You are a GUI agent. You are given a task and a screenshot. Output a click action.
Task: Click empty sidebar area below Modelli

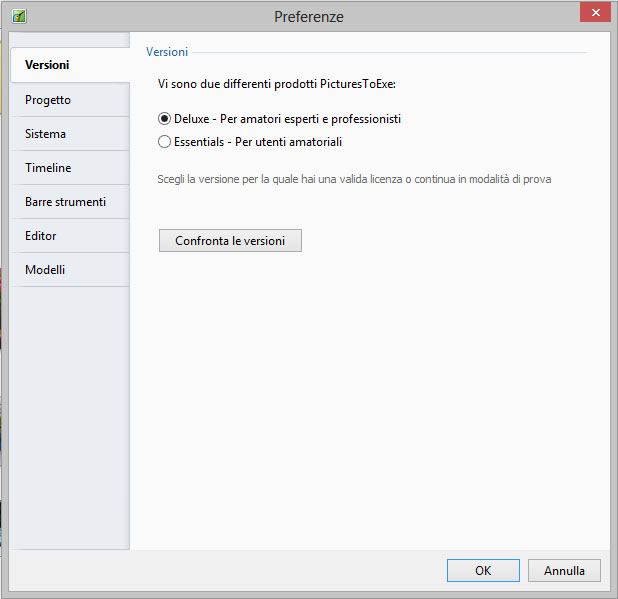point(69,420)
